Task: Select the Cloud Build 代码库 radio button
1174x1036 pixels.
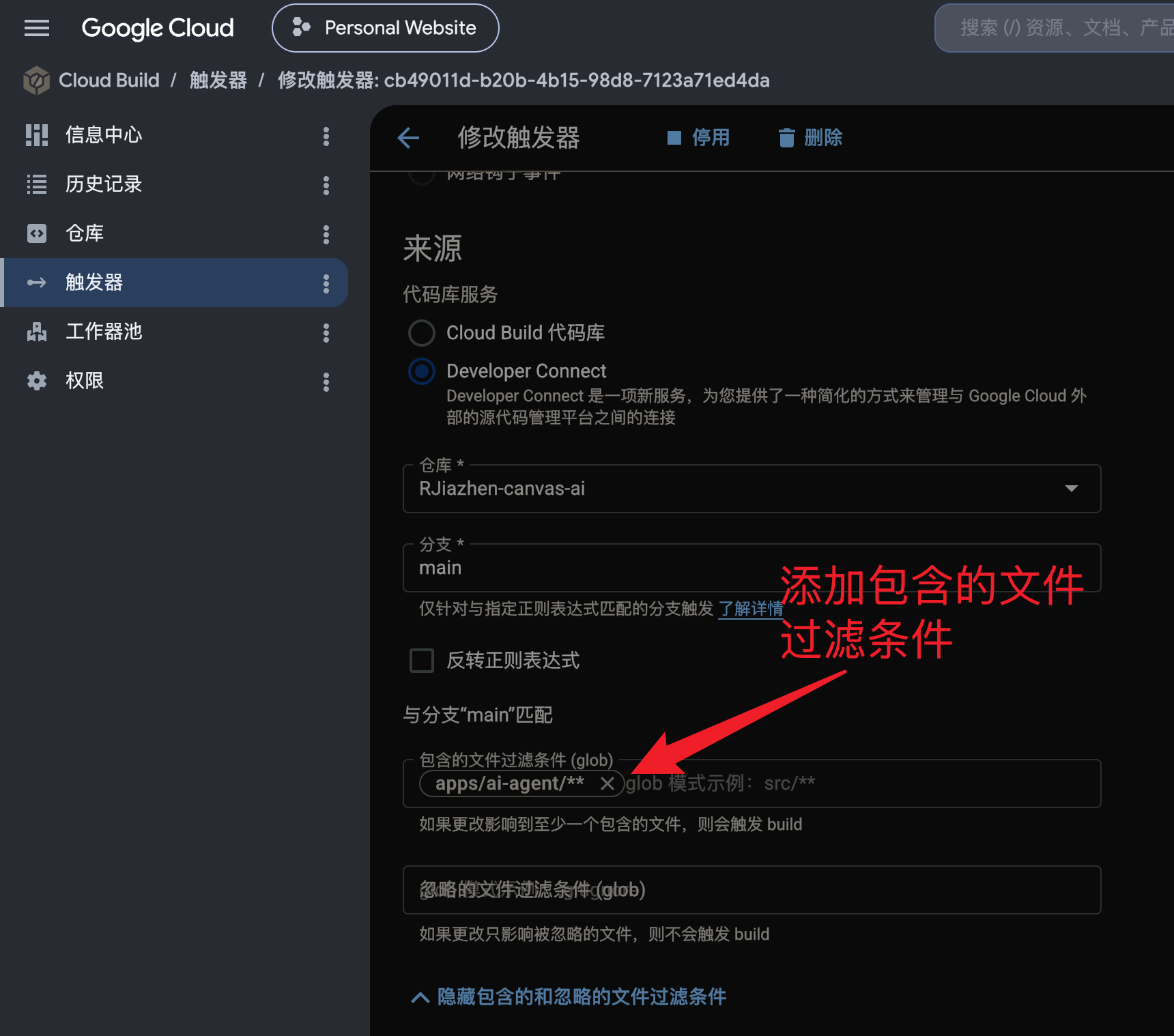Action: (x=422, y=333)
